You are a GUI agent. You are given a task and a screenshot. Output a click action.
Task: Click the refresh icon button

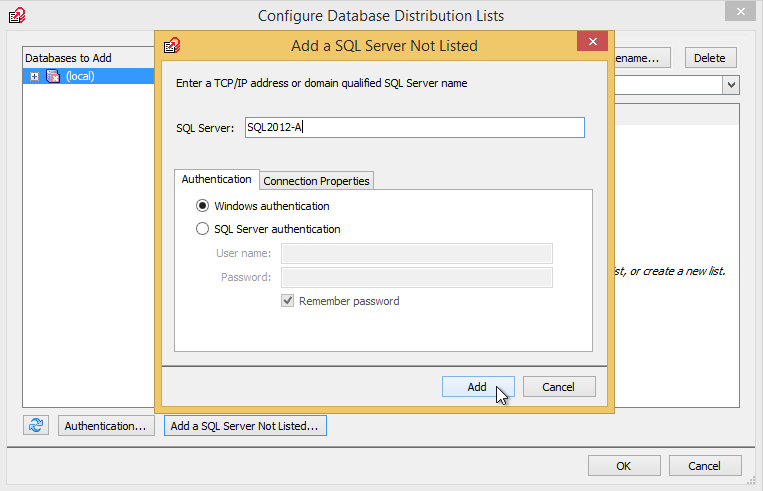pos(36,425)
